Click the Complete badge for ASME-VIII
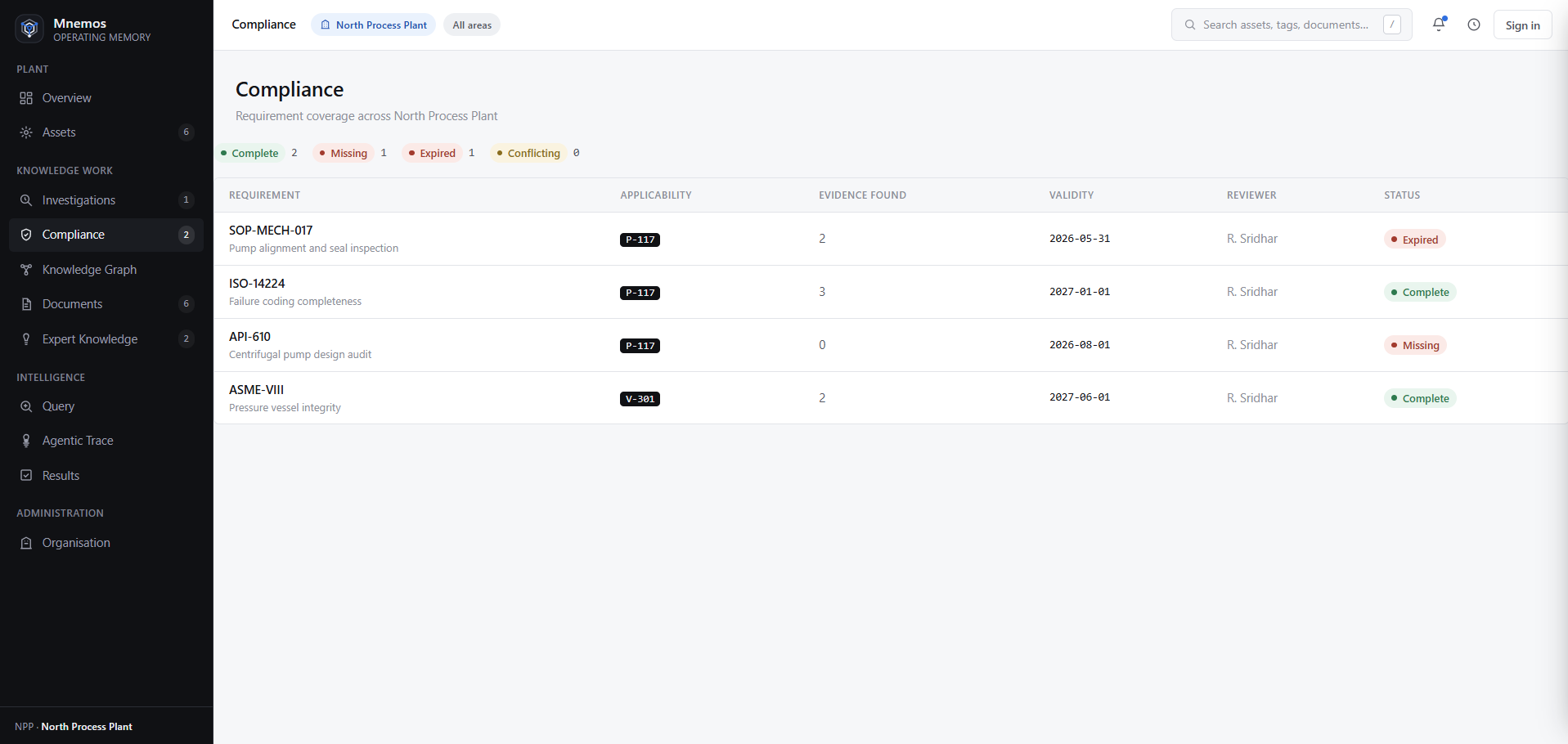 pos(1420,398)
